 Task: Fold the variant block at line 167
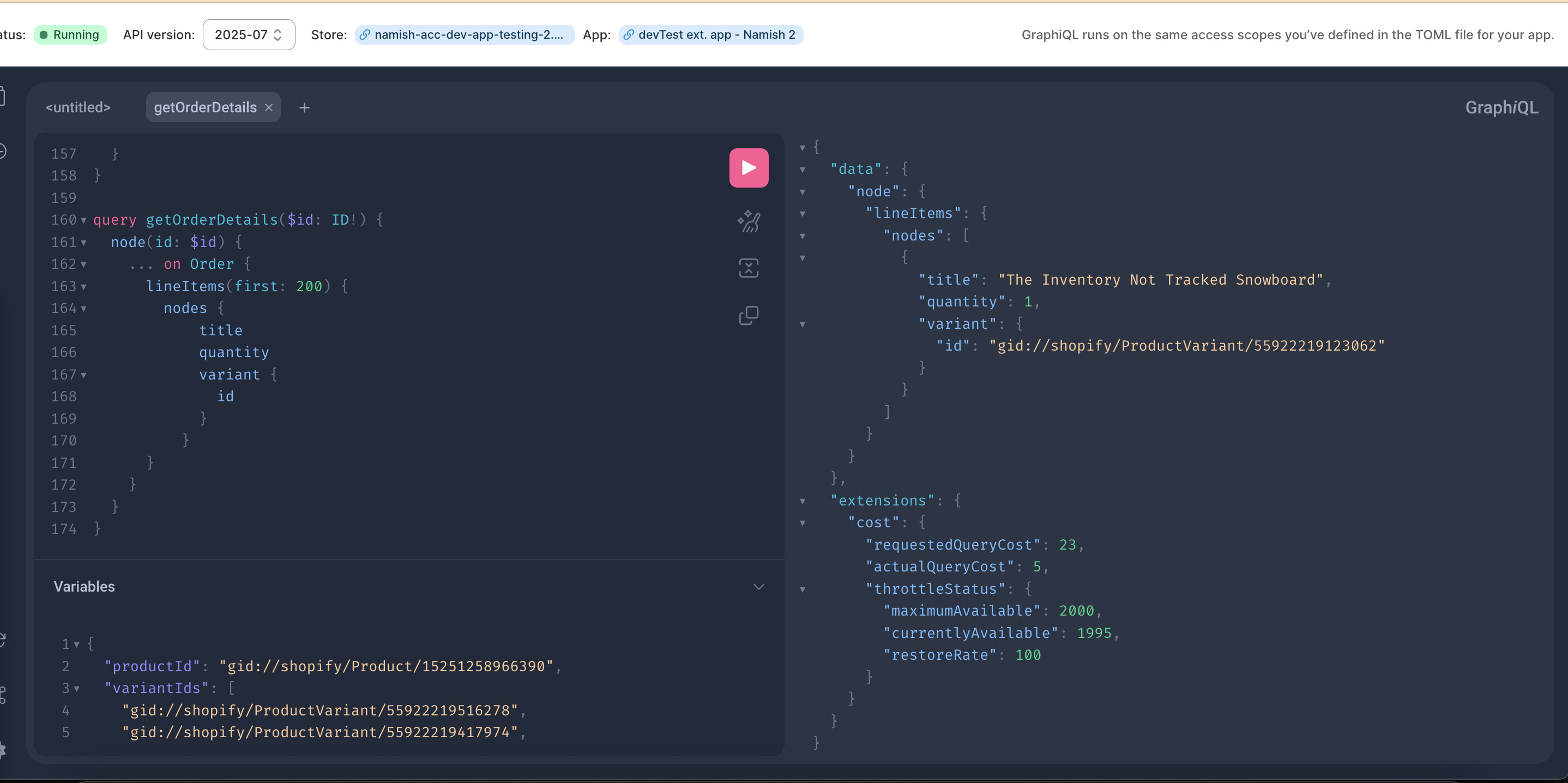[83, 375]
